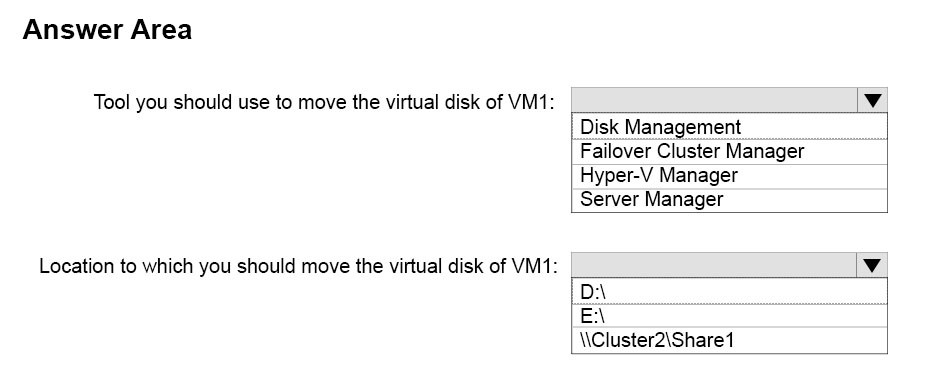
Task: Click the 'Tool you should use' prompt text
Action: pos(324,102)
